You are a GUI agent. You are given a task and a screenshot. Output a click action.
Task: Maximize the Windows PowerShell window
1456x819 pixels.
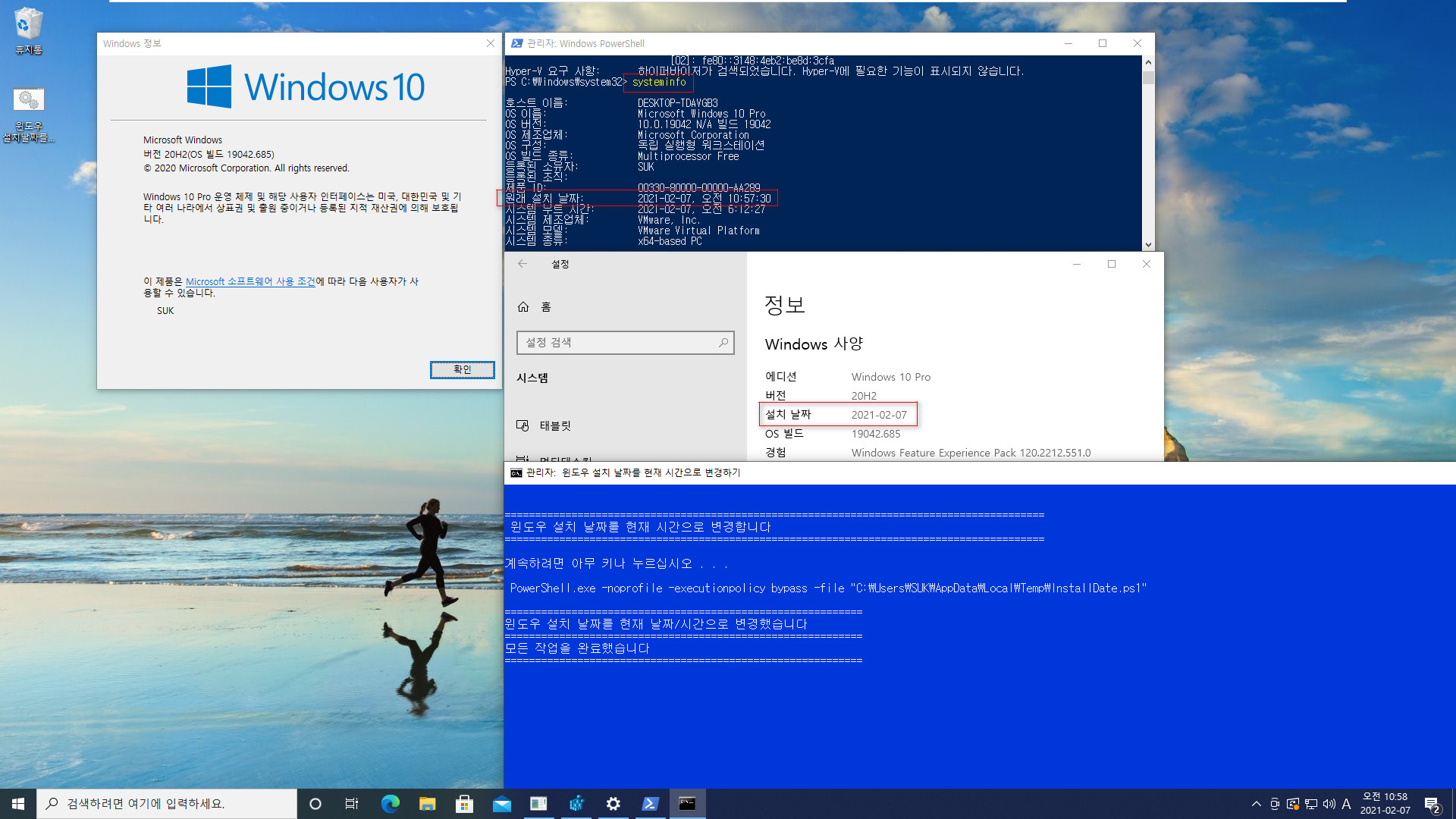[x=1103, y=43]
